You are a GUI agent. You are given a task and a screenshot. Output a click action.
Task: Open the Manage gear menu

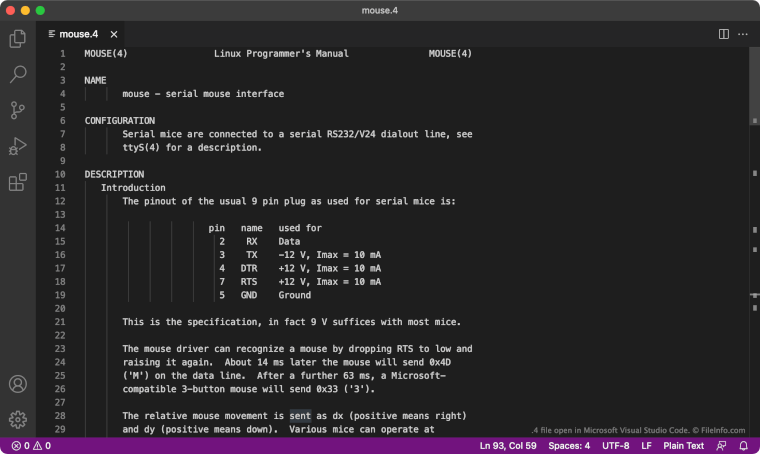coord(17,419)
